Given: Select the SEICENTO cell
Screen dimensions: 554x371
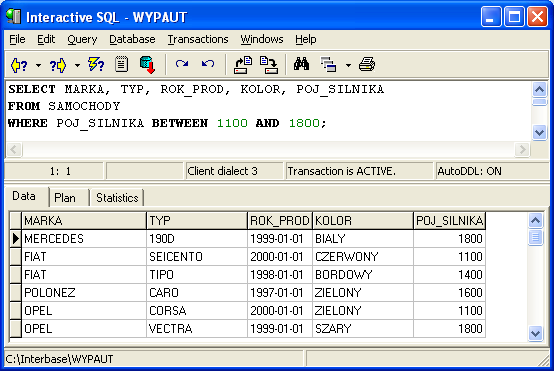Looking at the screenshot, I should pos(197,257).
